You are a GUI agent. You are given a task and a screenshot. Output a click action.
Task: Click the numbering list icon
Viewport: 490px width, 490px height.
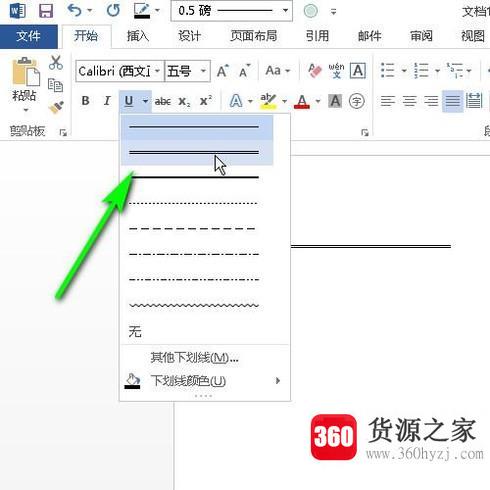point(421,71)
